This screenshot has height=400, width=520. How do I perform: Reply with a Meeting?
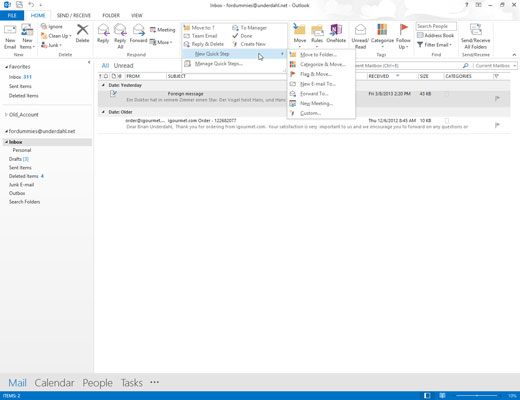coord(162,30)
